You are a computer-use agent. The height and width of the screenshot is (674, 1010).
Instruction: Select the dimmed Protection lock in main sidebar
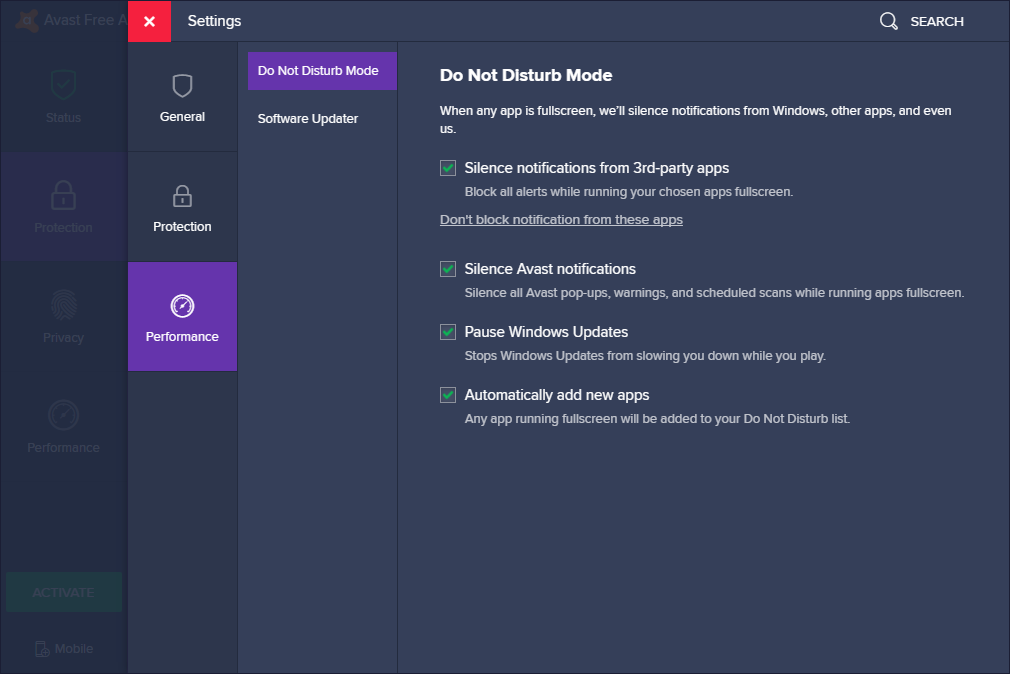point(63,196)
